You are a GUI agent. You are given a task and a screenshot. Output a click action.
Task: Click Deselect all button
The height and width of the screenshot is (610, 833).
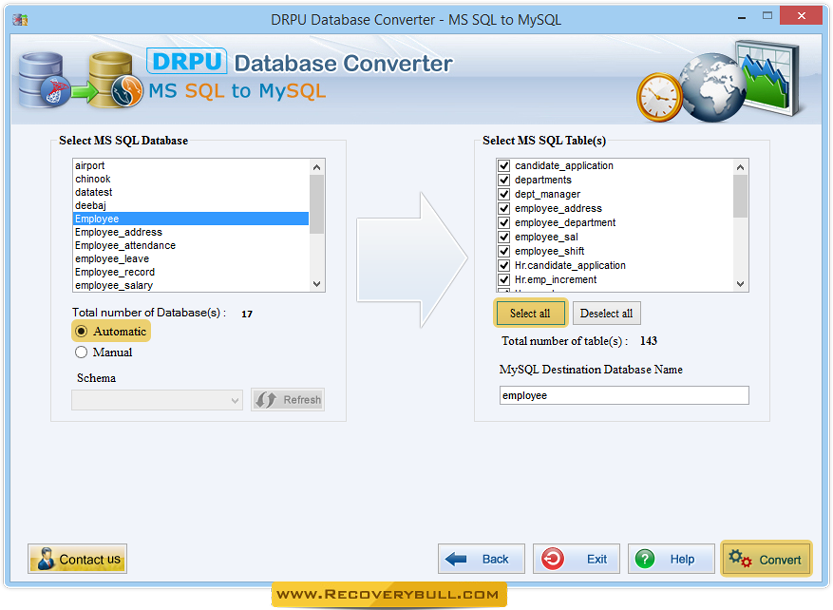pos(607,314)
